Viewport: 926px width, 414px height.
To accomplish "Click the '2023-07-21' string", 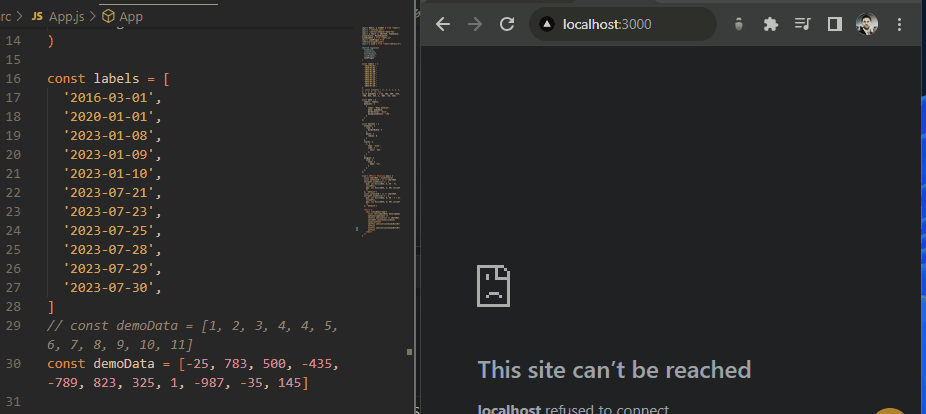I will [x=109, y=193].
